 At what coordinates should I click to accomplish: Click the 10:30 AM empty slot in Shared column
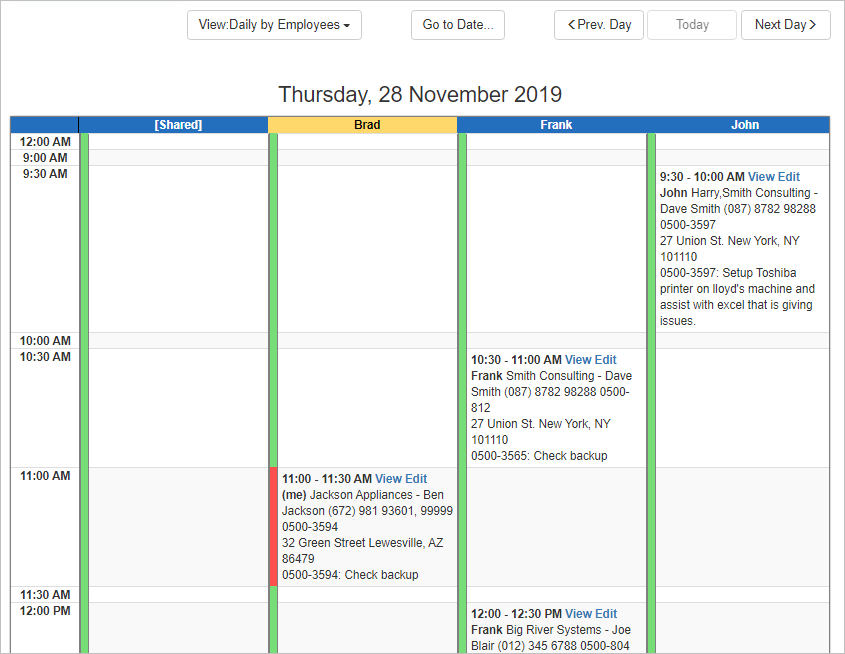point(178,407)
